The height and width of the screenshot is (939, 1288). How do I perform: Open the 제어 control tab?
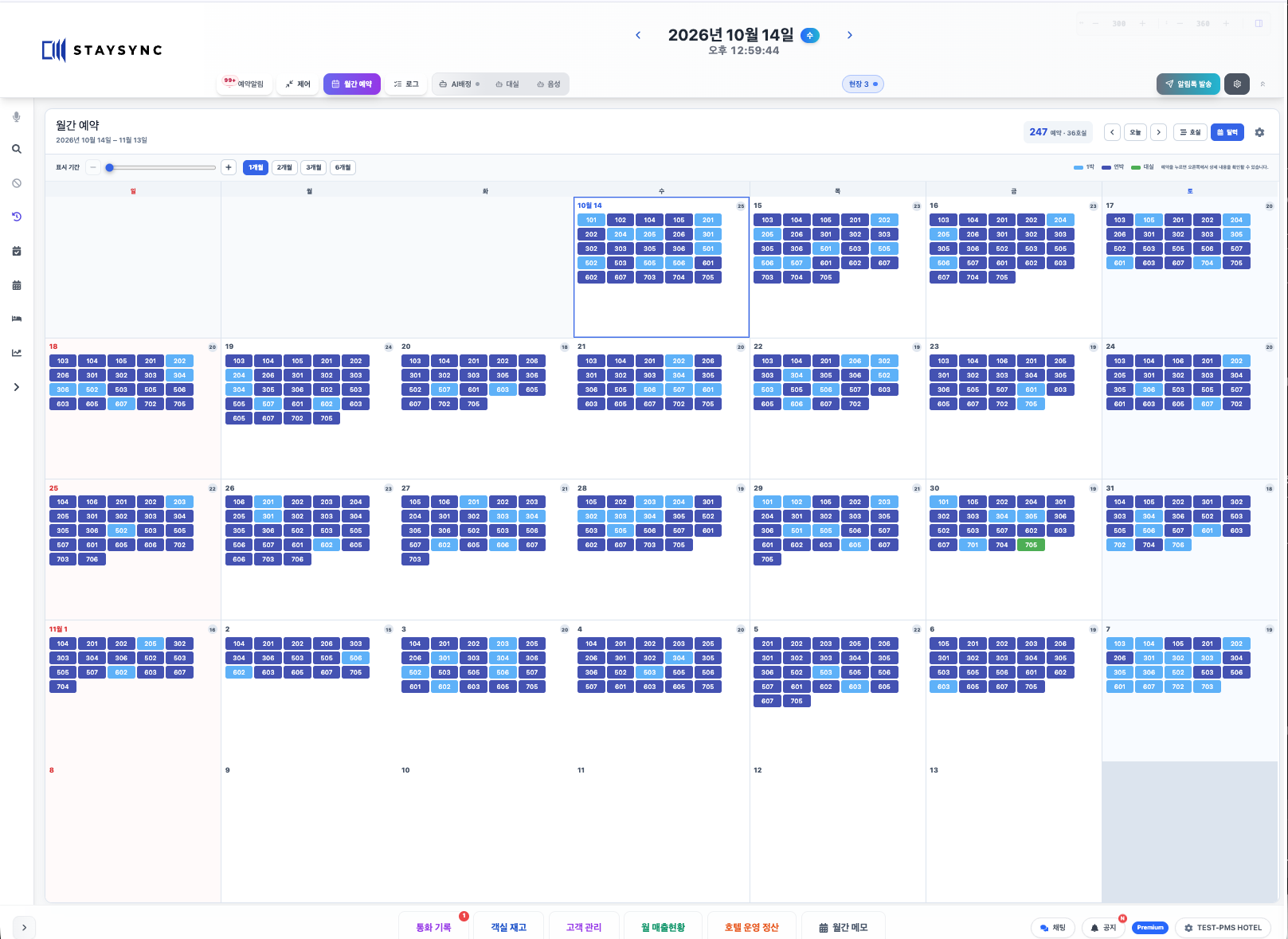298,84
